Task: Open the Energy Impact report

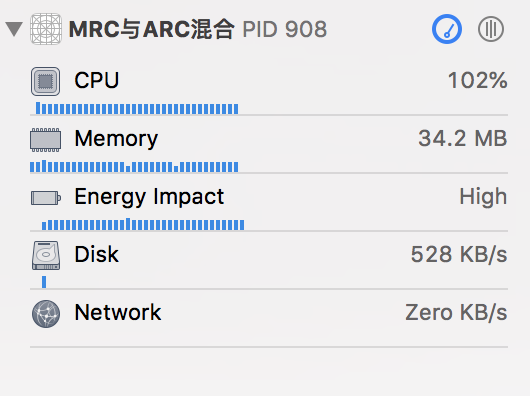Action: [269, 205]
